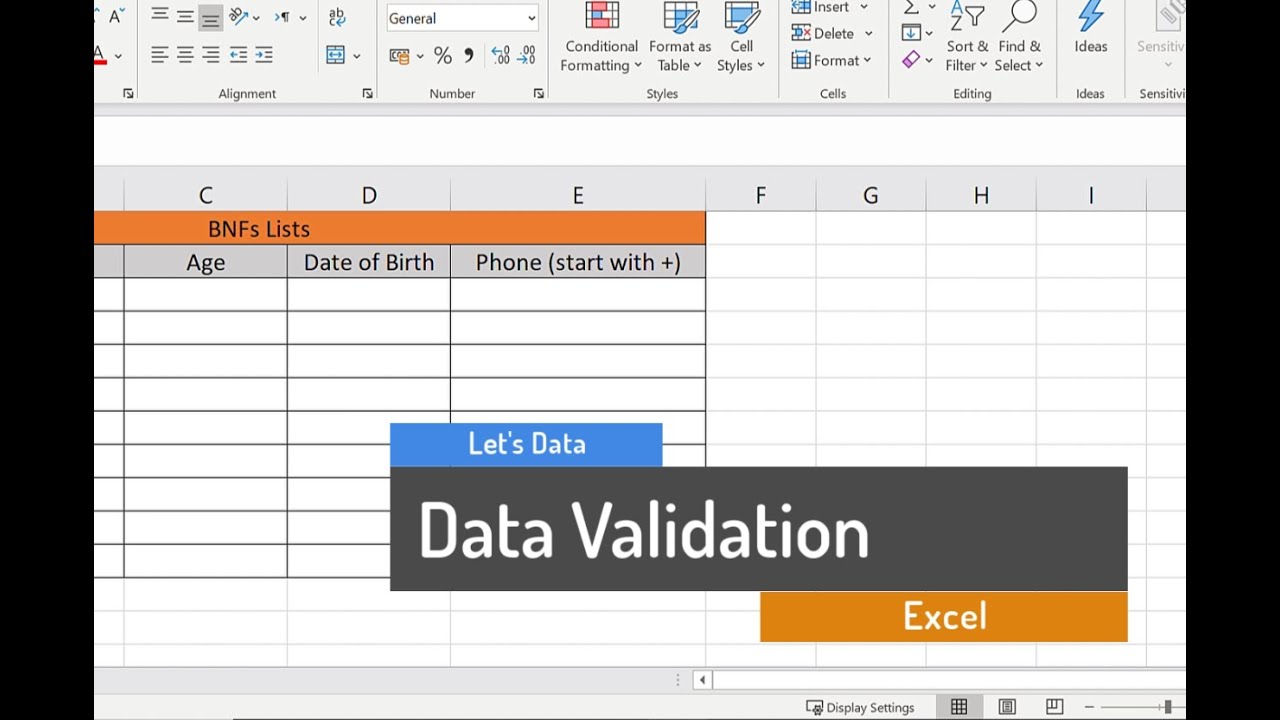Click the zoom slider handle

[1167, 707]
